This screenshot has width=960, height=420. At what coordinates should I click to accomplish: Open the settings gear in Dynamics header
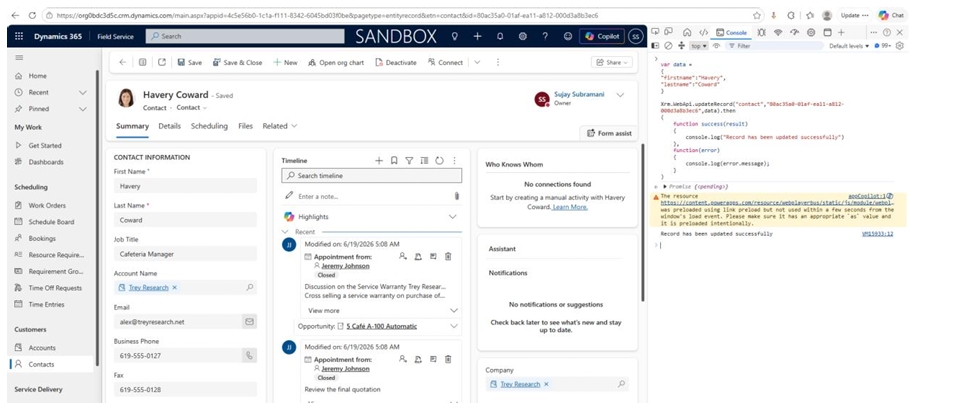click(x=522, y=36)
